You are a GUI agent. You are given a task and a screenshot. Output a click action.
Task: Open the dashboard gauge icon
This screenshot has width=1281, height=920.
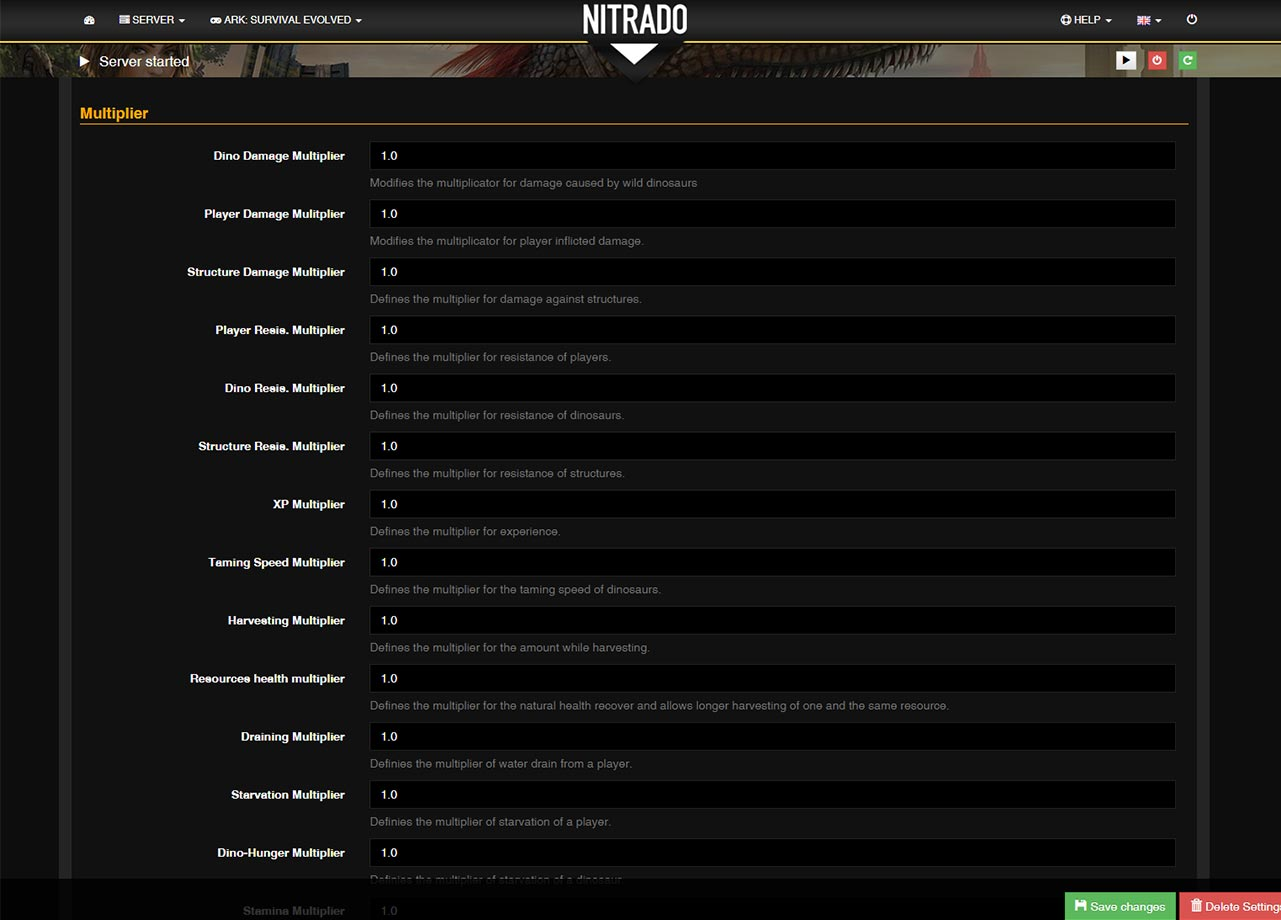pyautogui.click(x=89, y=20)
